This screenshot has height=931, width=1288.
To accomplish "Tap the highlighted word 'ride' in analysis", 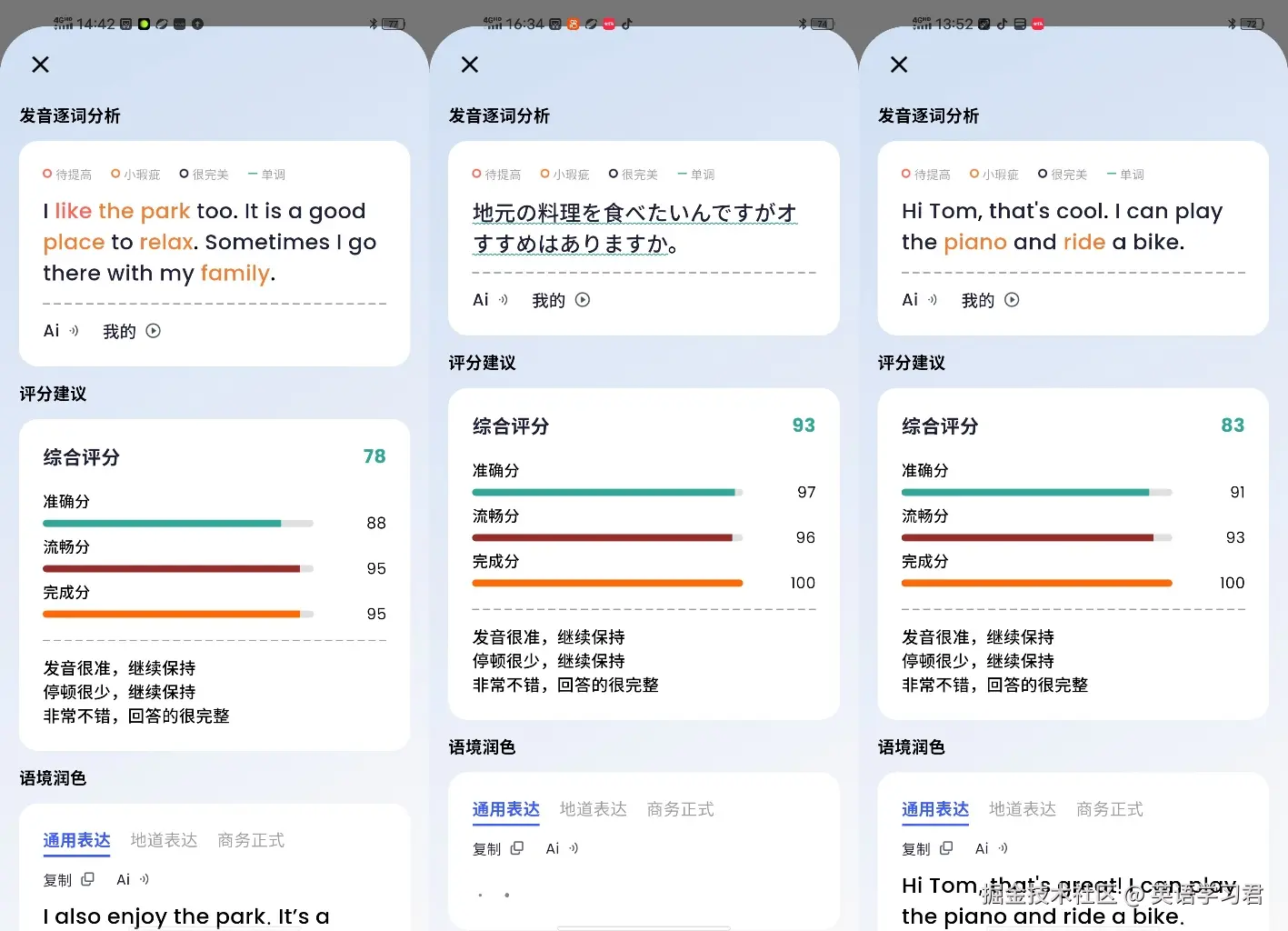I will tap(1083, 243).
